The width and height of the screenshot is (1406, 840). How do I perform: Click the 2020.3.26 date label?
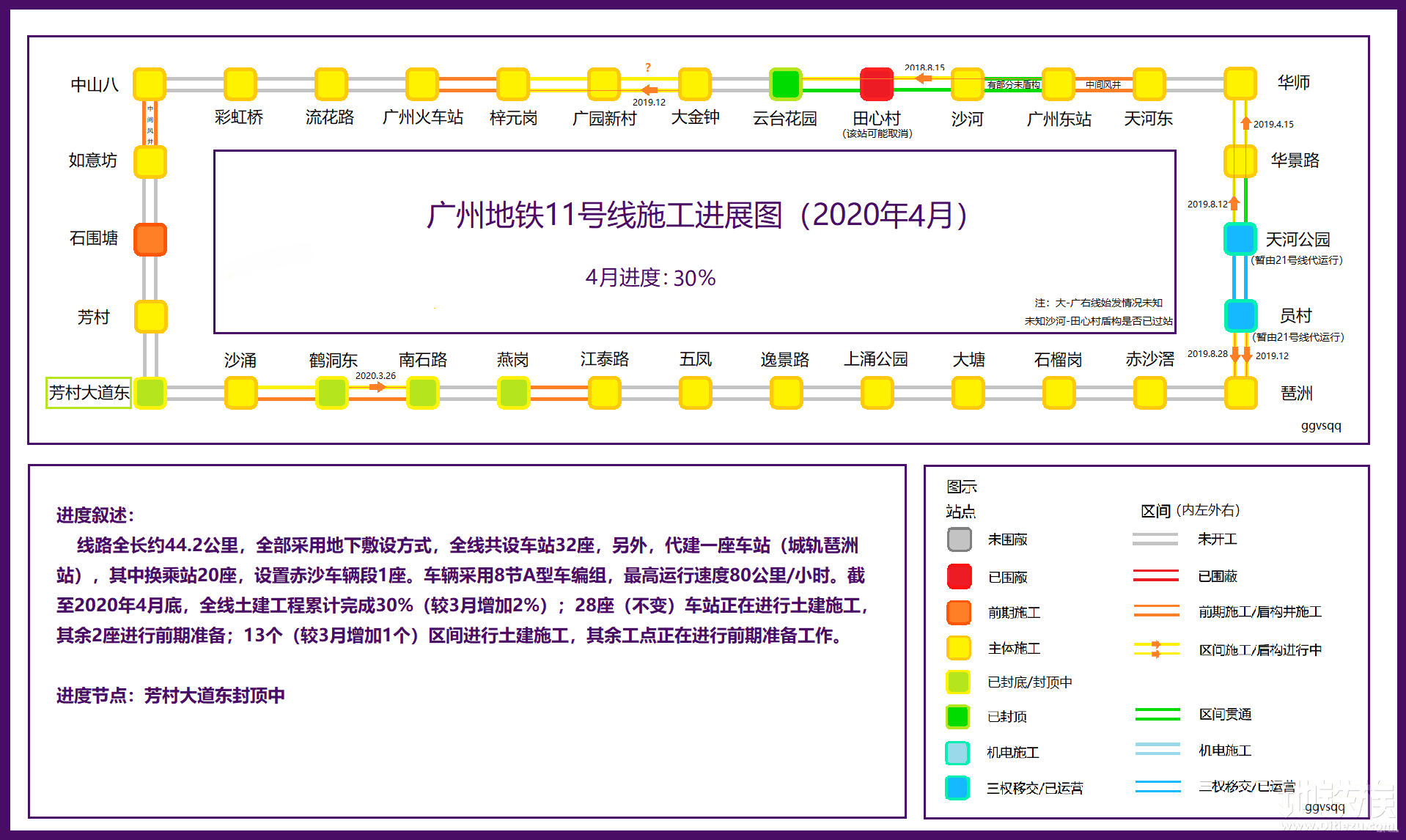(375, 376)
